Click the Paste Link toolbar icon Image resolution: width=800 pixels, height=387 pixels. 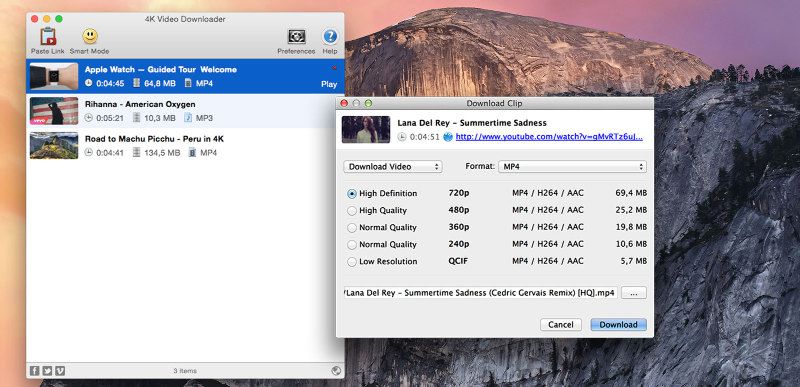[x=47, y=37]
